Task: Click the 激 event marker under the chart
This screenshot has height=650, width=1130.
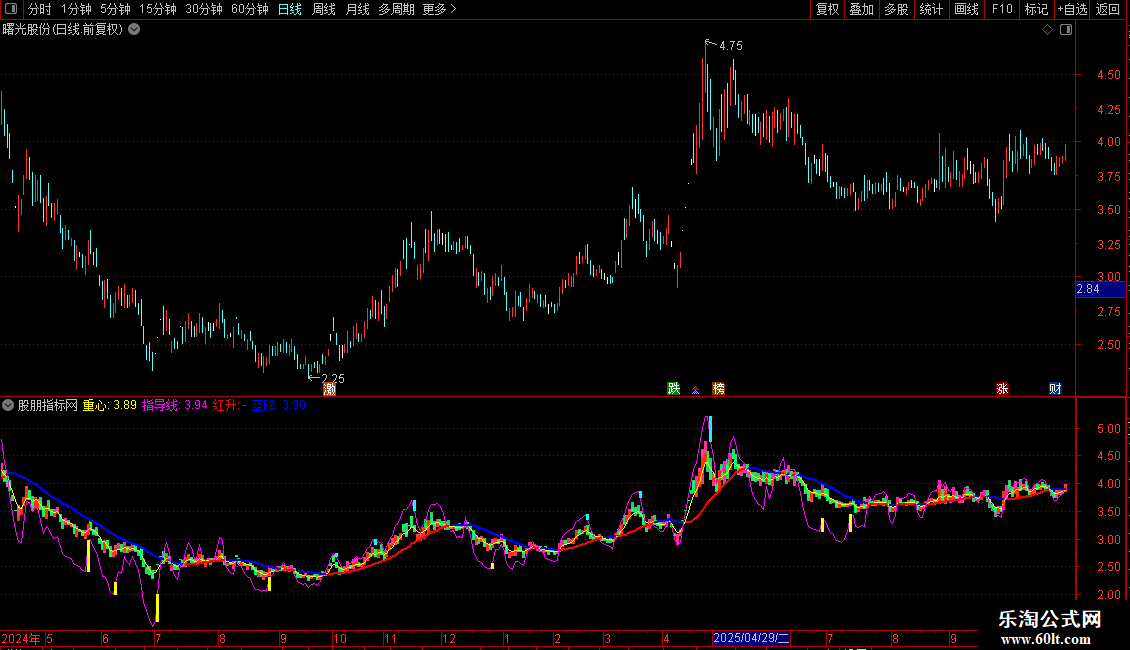Action: coord(329,389)
